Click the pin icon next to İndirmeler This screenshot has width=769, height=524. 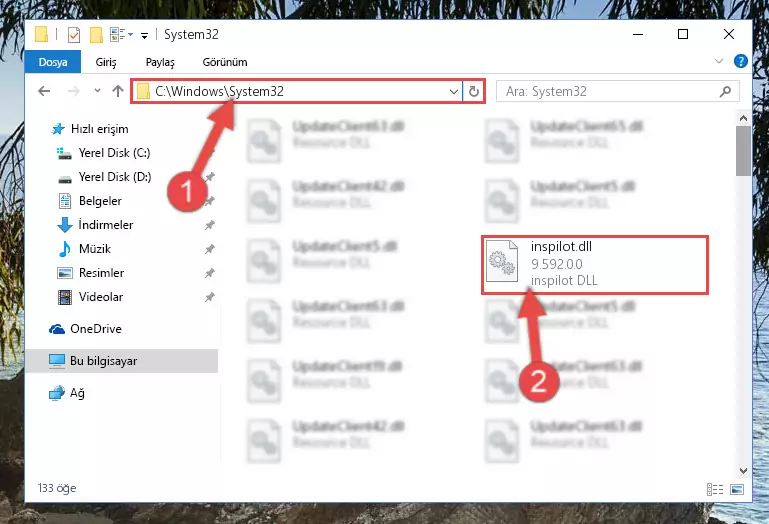point(209,225)
